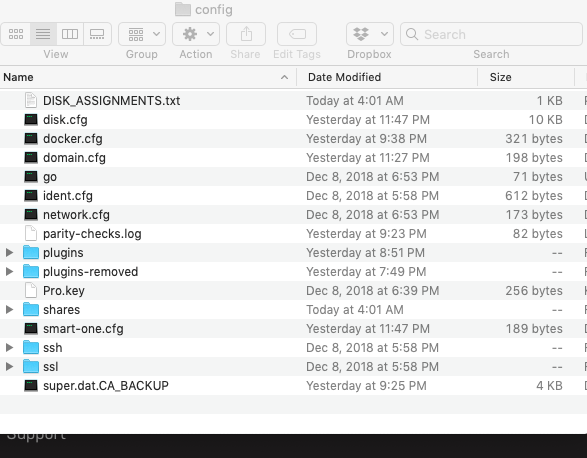Select the Pro.key file icon
Screen dimensions: 587x458
pos(31,291)
